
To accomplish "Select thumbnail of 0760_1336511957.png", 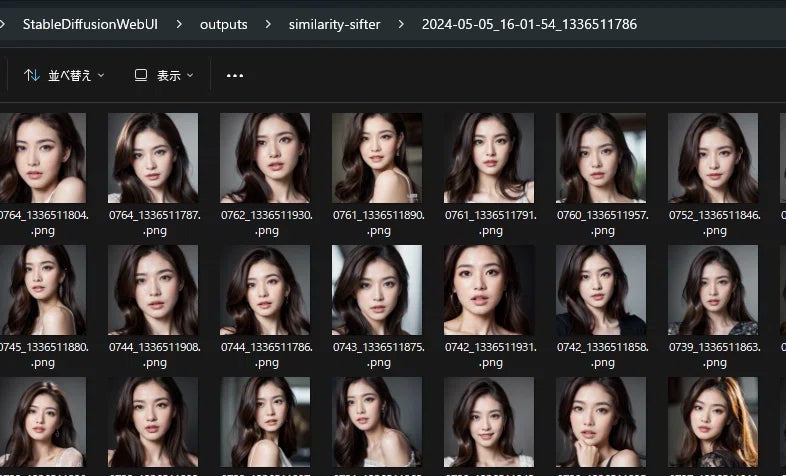I will 601,158.
